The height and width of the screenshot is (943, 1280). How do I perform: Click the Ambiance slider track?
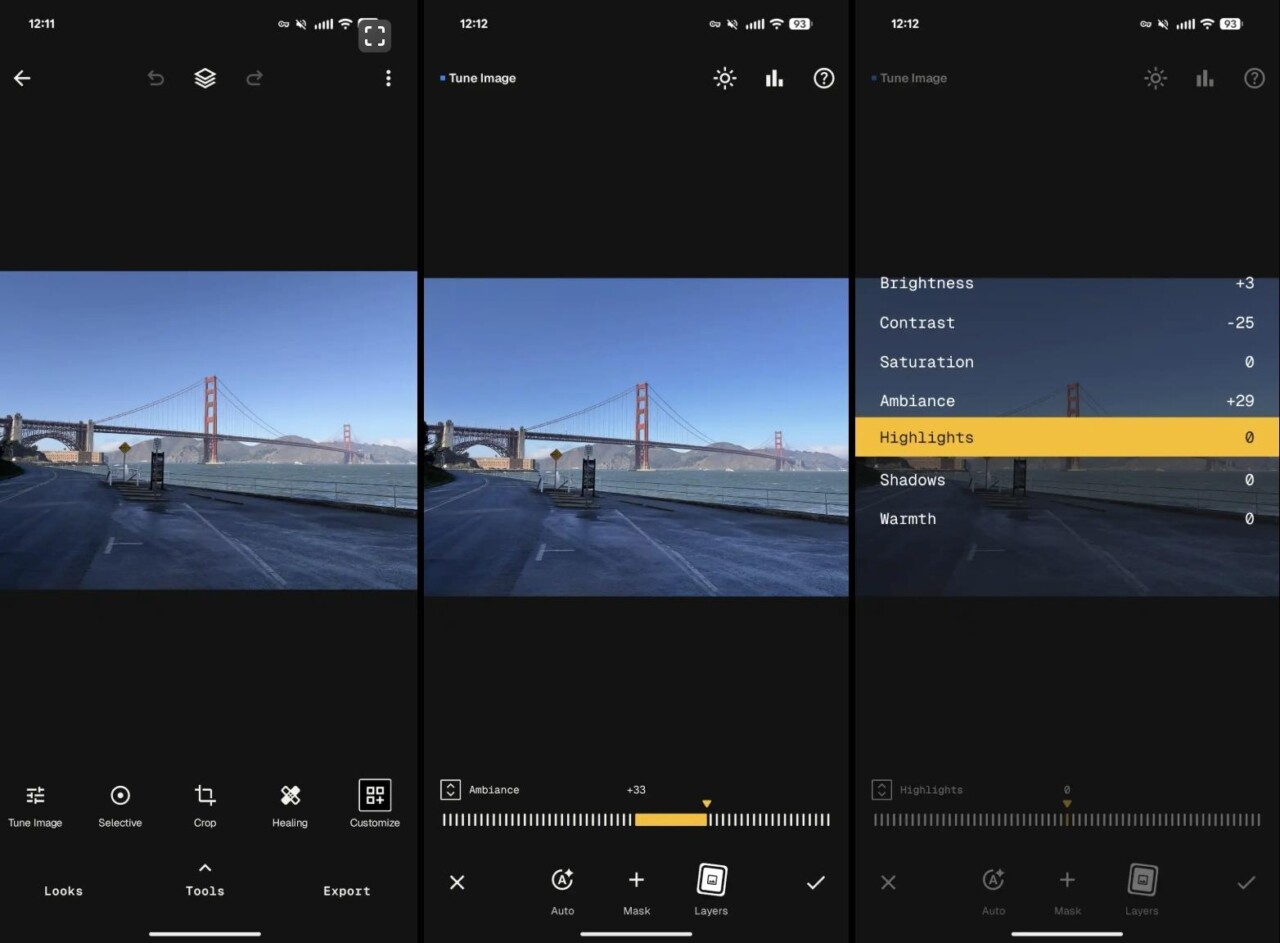636,820
